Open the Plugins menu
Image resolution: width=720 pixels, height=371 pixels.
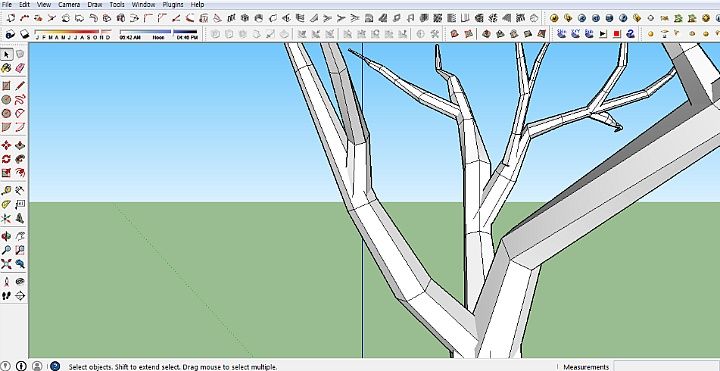pyautogui.click(x=173, y=5)
